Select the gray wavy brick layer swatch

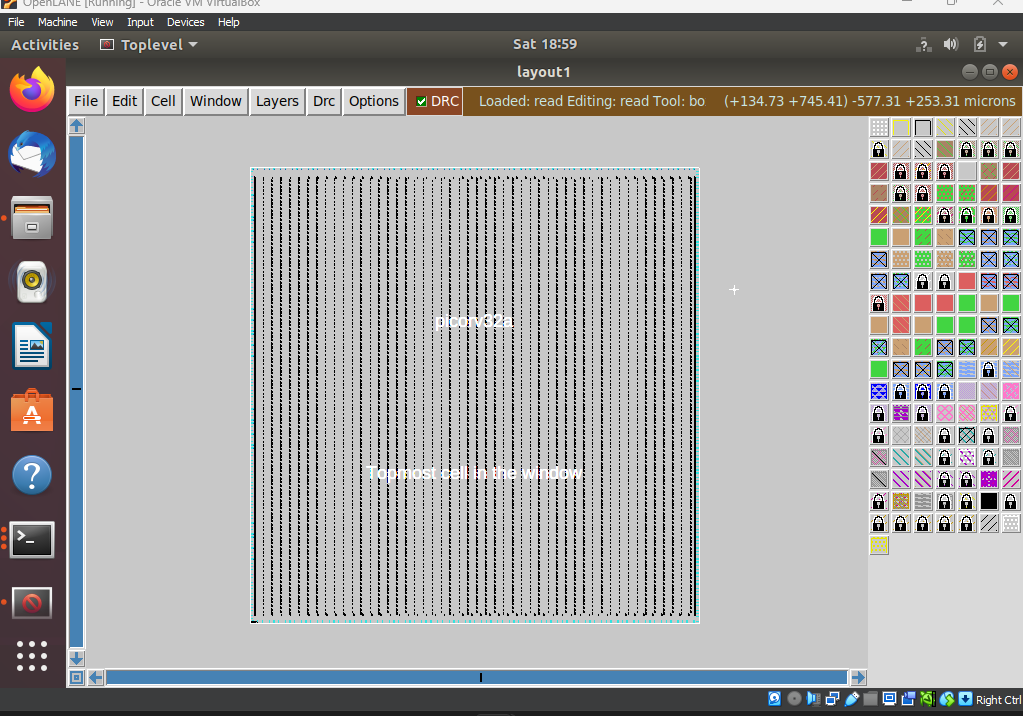tap(923, 501)
